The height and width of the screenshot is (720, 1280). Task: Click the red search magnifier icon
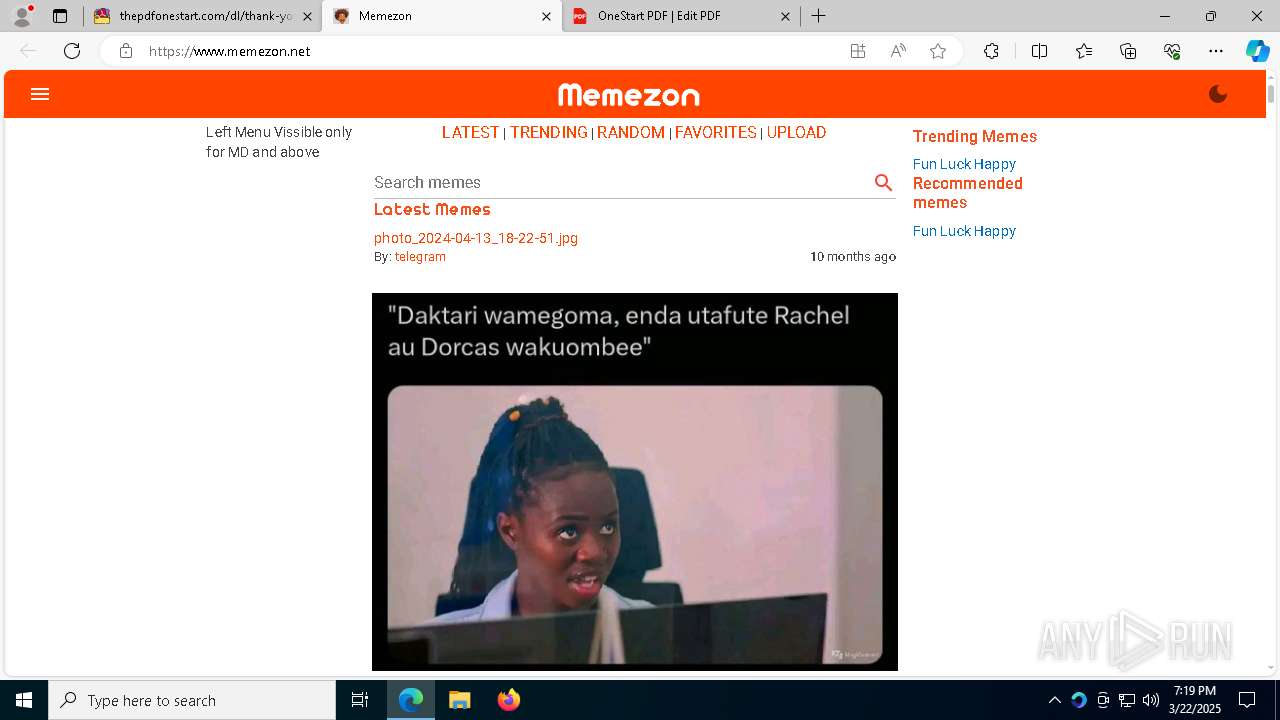coord(883,182)
